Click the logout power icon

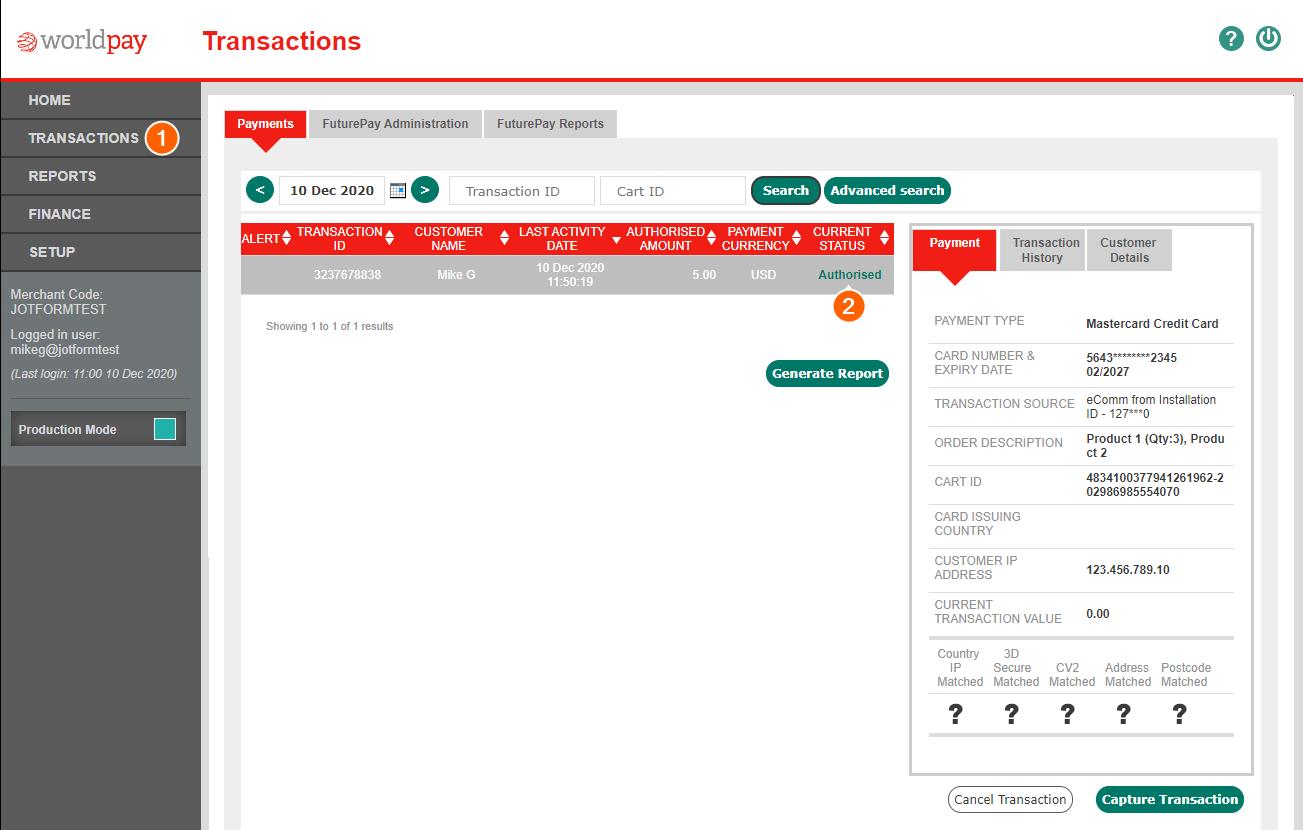click(1269, 39)
